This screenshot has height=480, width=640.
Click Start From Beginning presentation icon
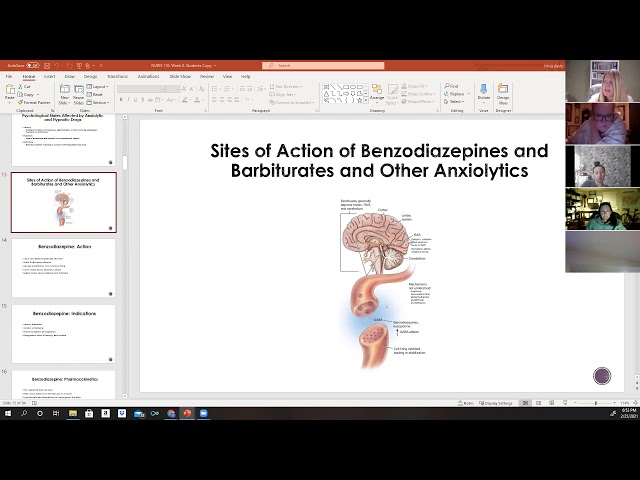79,65
